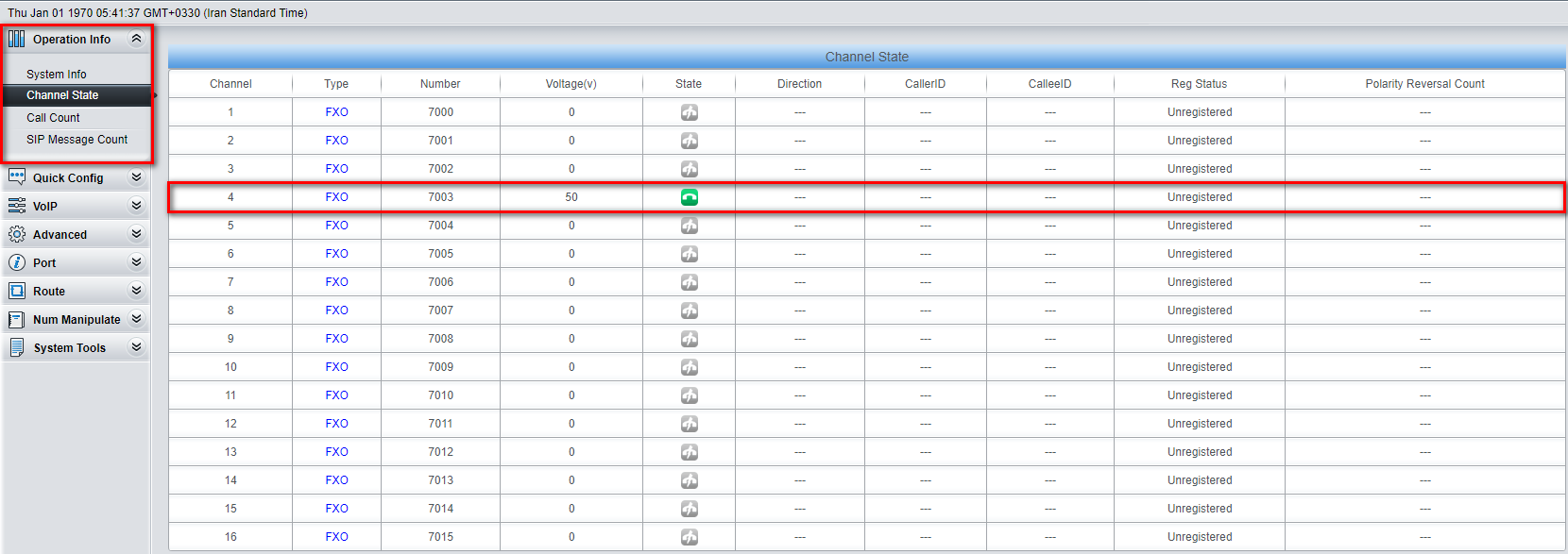Click Unregistered status for channel 2

pos(1200,141)
